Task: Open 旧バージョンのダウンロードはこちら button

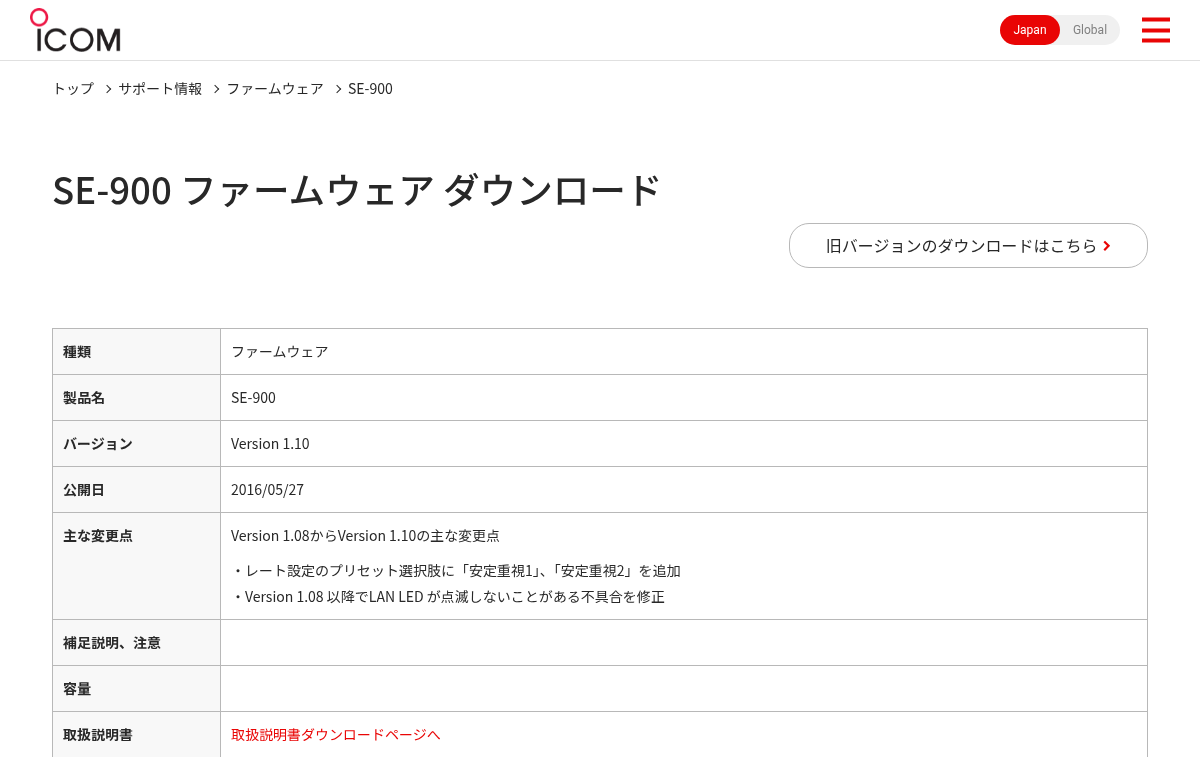Action: coord(968,246)
